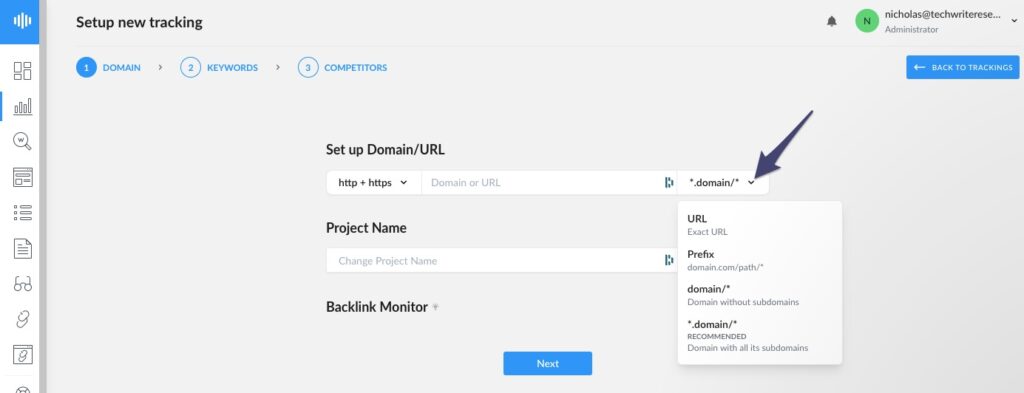Select the Prefix domain.com/path/* option
The height and width of the screenshot is (393, 1024).
[x=760, y=260]
